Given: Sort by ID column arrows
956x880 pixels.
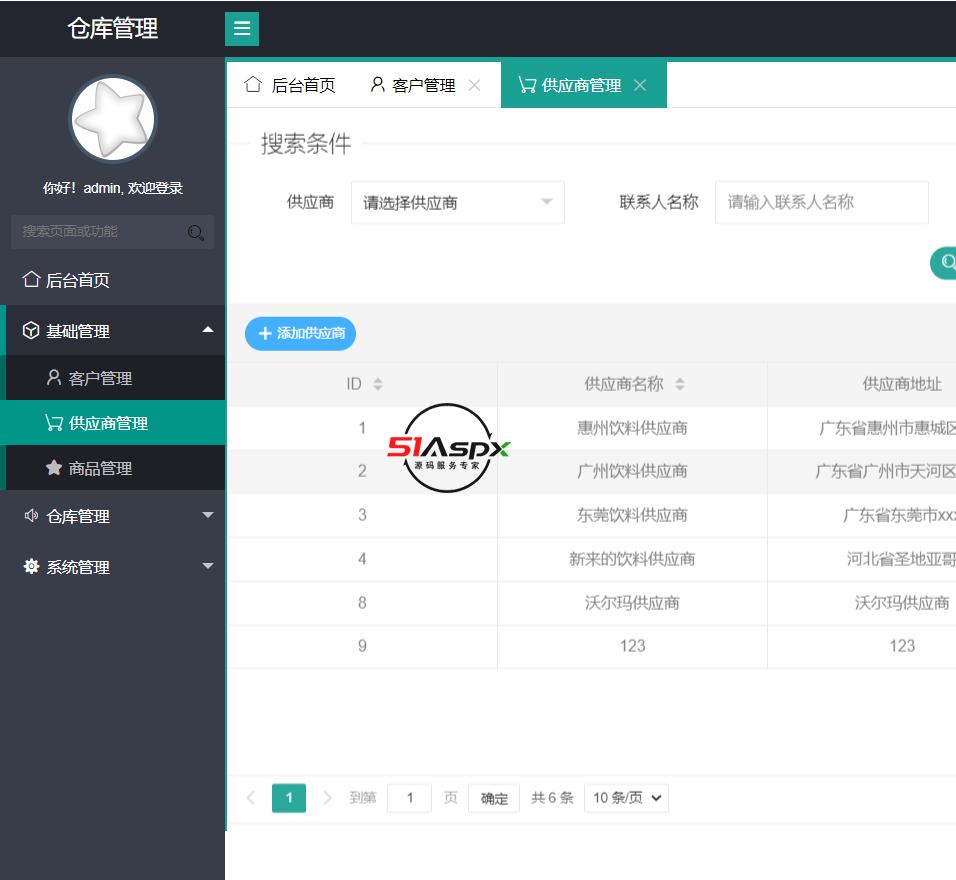Looking at the screenshot, I should pos(378,384).
